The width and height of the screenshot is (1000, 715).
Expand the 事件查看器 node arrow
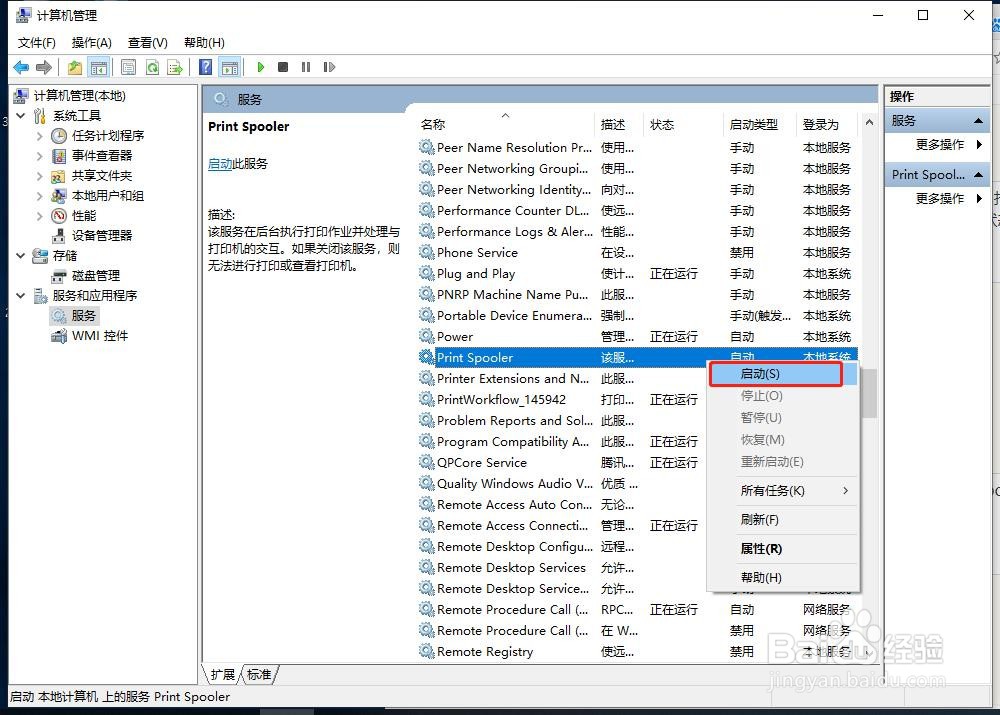(x=40, y=156)
